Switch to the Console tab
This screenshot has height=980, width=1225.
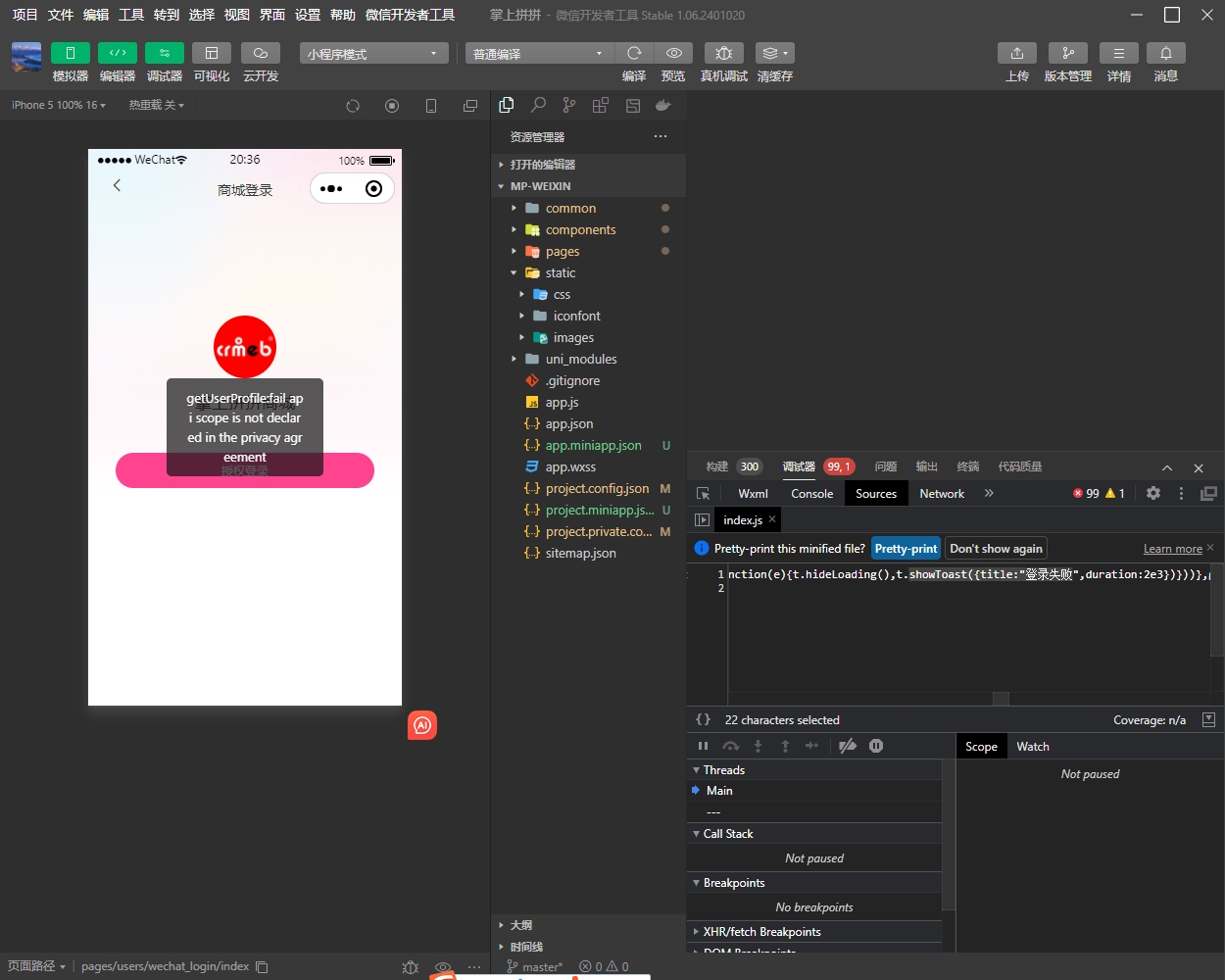[x=812, y=493]
